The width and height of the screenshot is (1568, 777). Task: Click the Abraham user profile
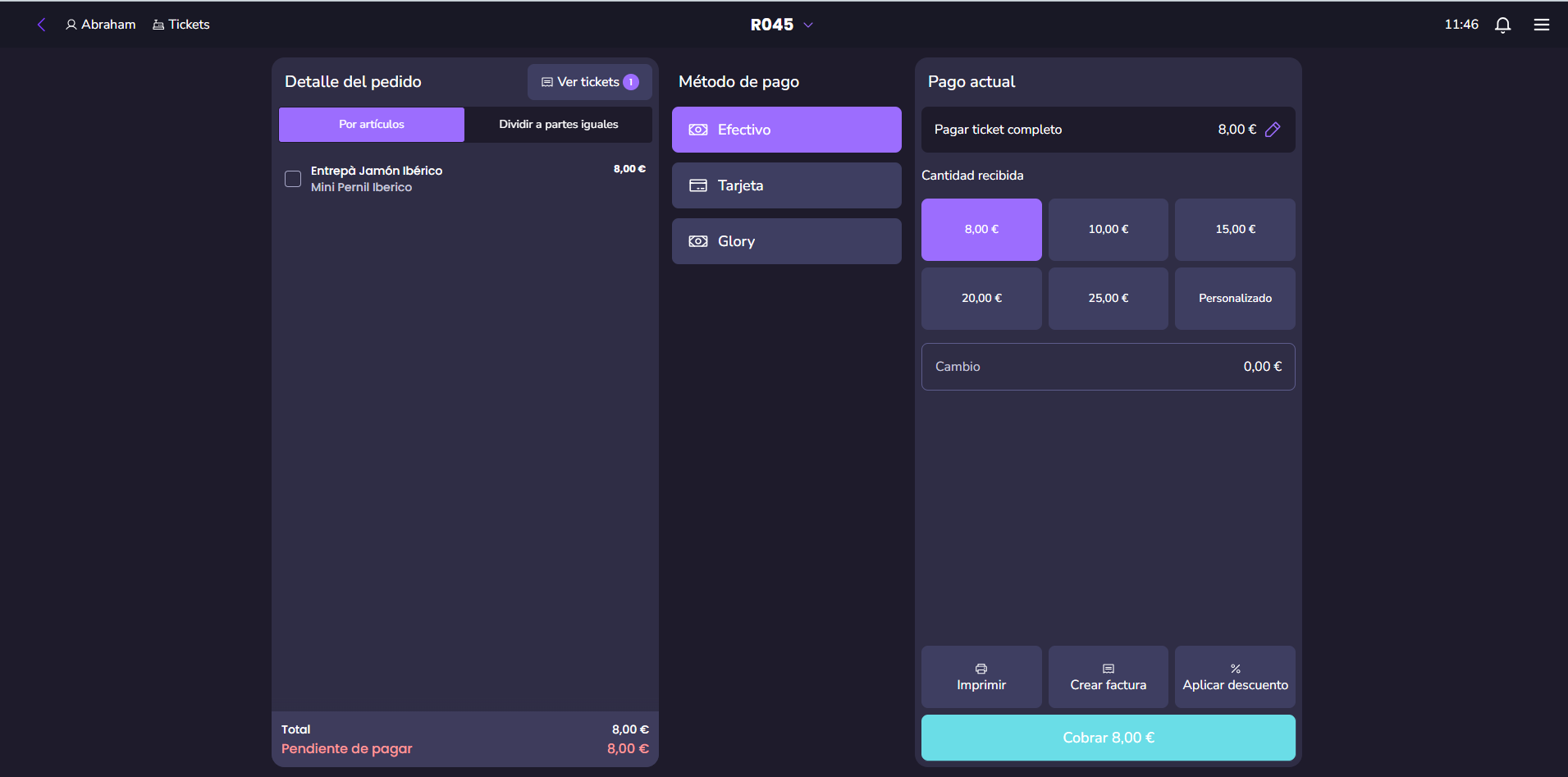click(x=101, y=25)
